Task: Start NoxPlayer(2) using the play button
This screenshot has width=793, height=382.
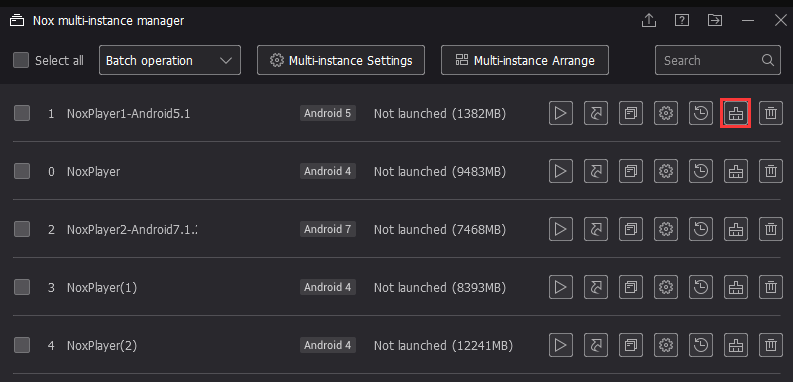Action: pos(560,346)
